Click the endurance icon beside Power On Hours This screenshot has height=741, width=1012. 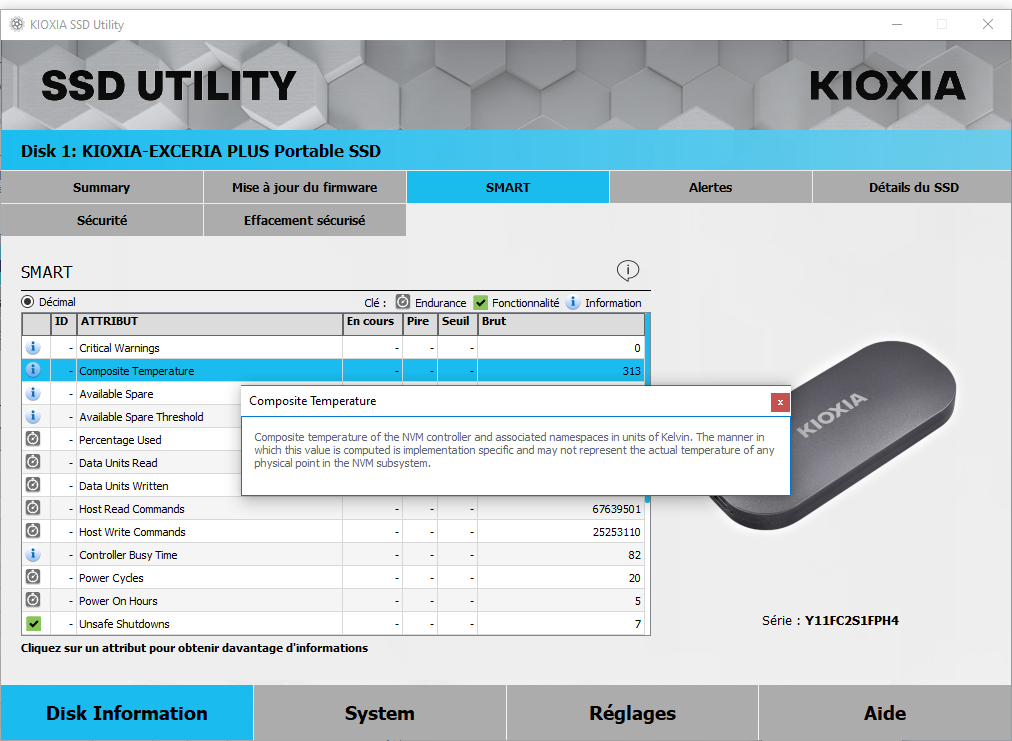[33, 601]
